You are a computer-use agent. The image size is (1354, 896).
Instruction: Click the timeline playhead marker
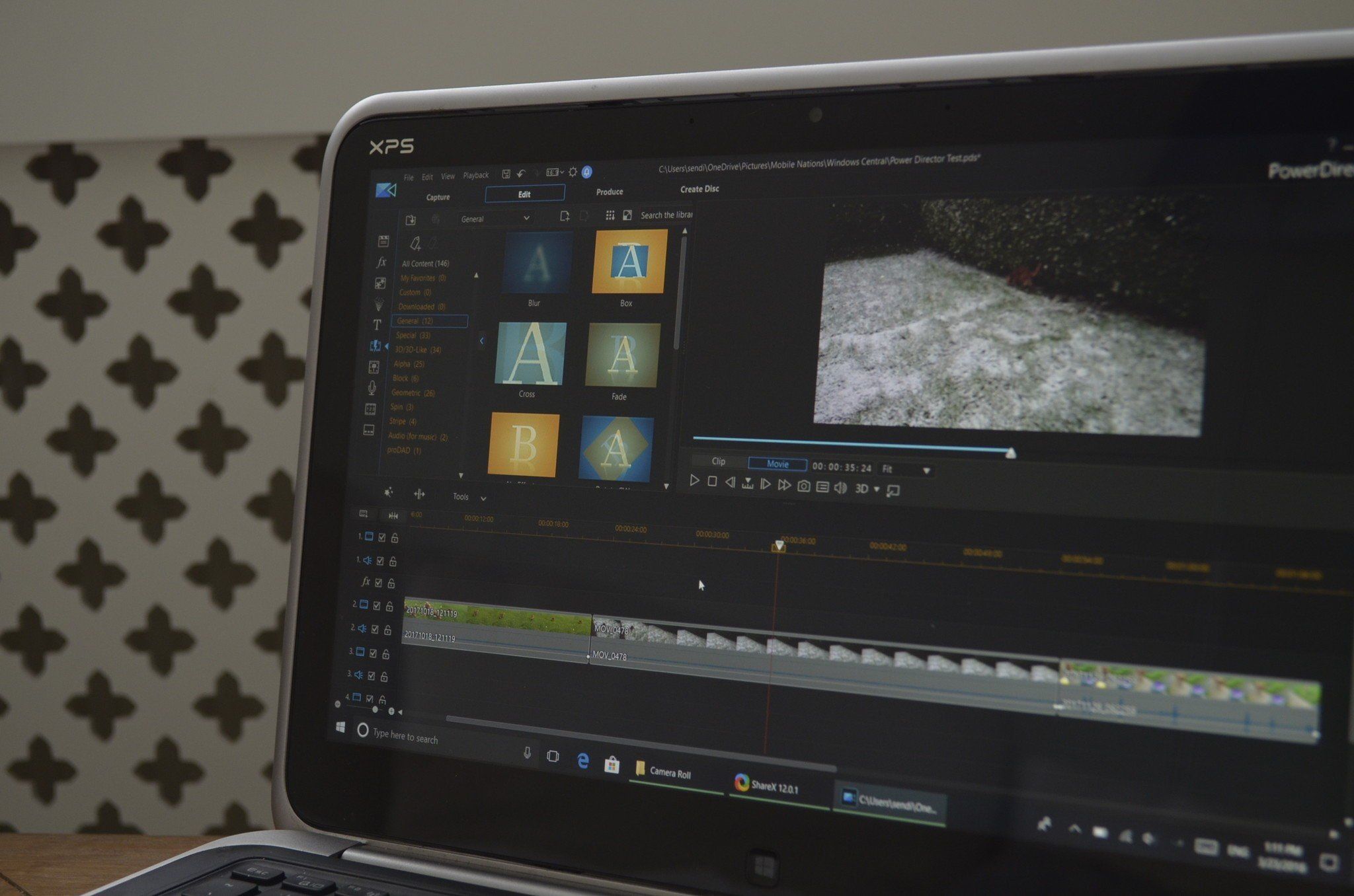[x=779, y=546]
